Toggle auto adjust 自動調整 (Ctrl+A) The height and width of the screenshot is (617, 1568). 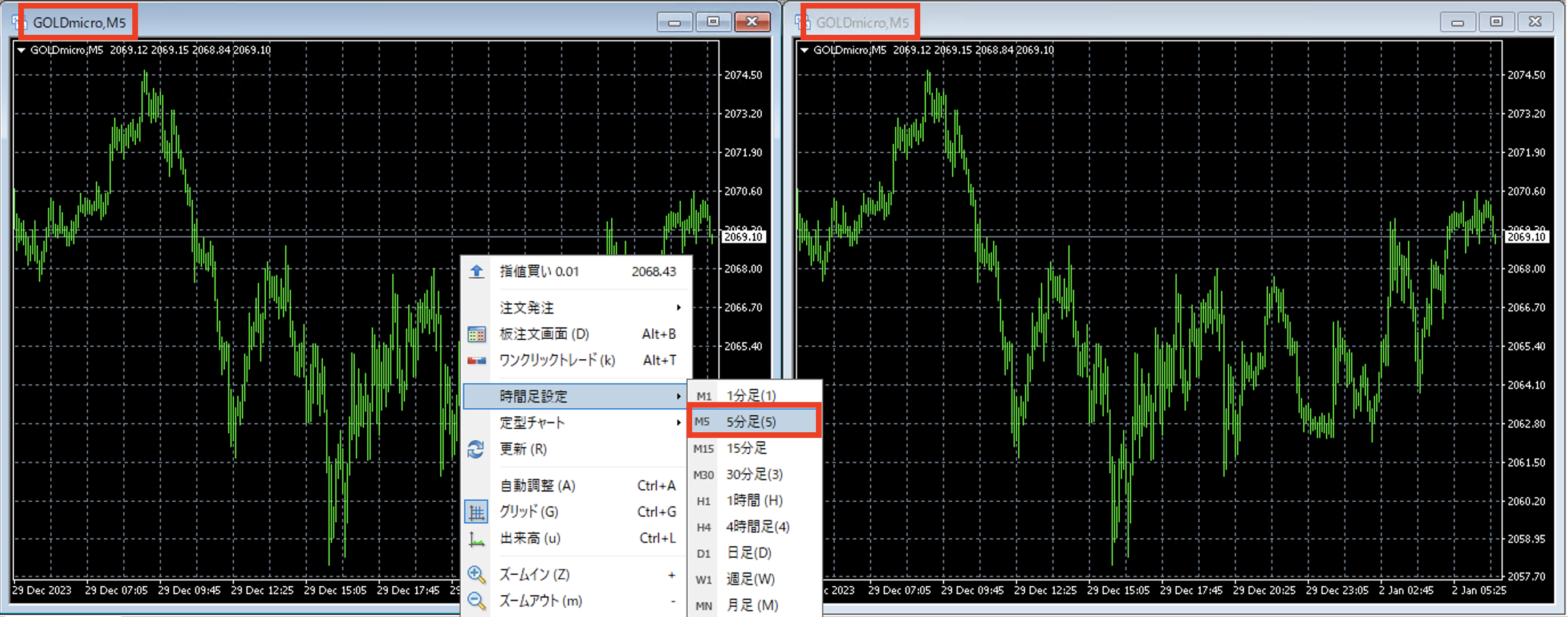click(537, 486)
